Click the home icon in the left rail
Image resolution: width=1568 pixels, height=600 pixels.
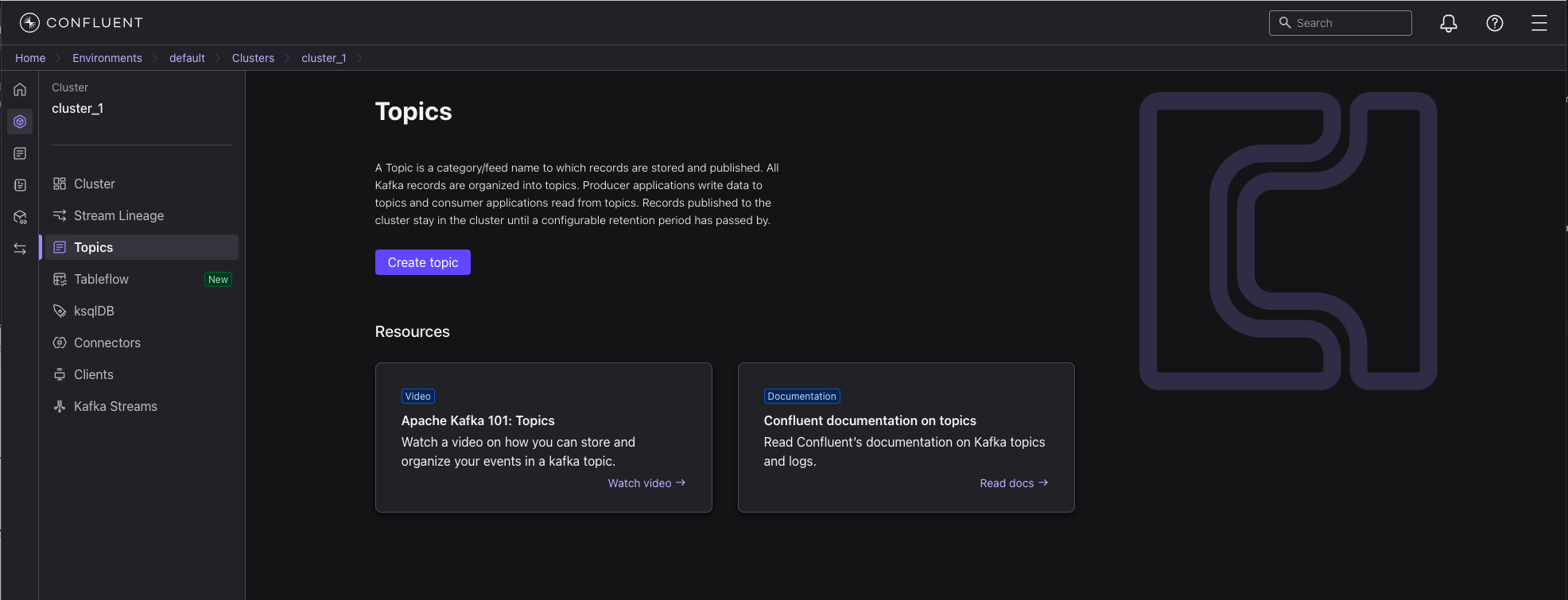pos(20,90)
